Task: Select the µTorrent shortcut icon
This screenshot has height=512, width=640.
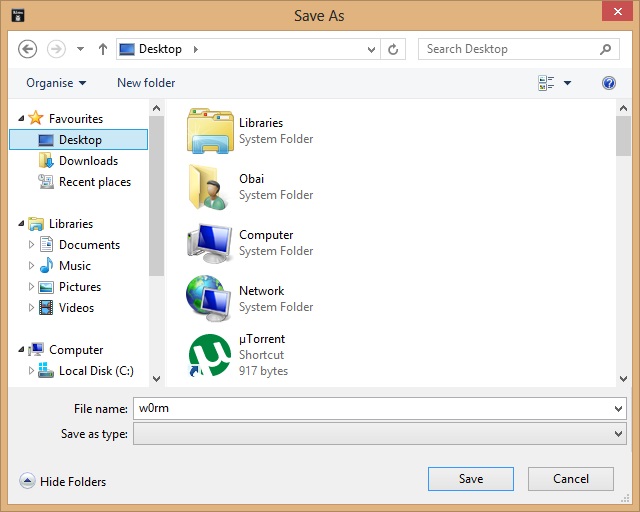Action: [x=210, y=355]
